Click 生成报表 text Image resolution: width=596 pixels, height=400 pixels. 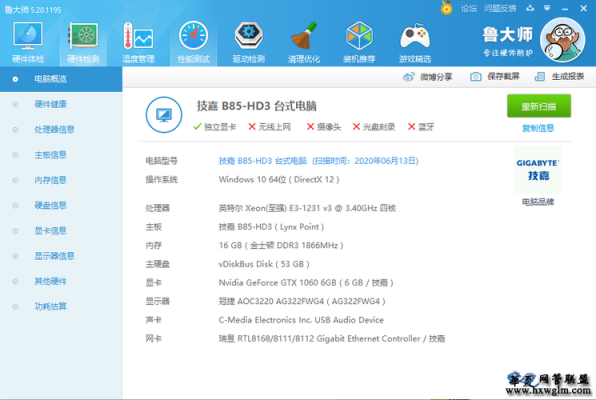click(x=568, y=77)
